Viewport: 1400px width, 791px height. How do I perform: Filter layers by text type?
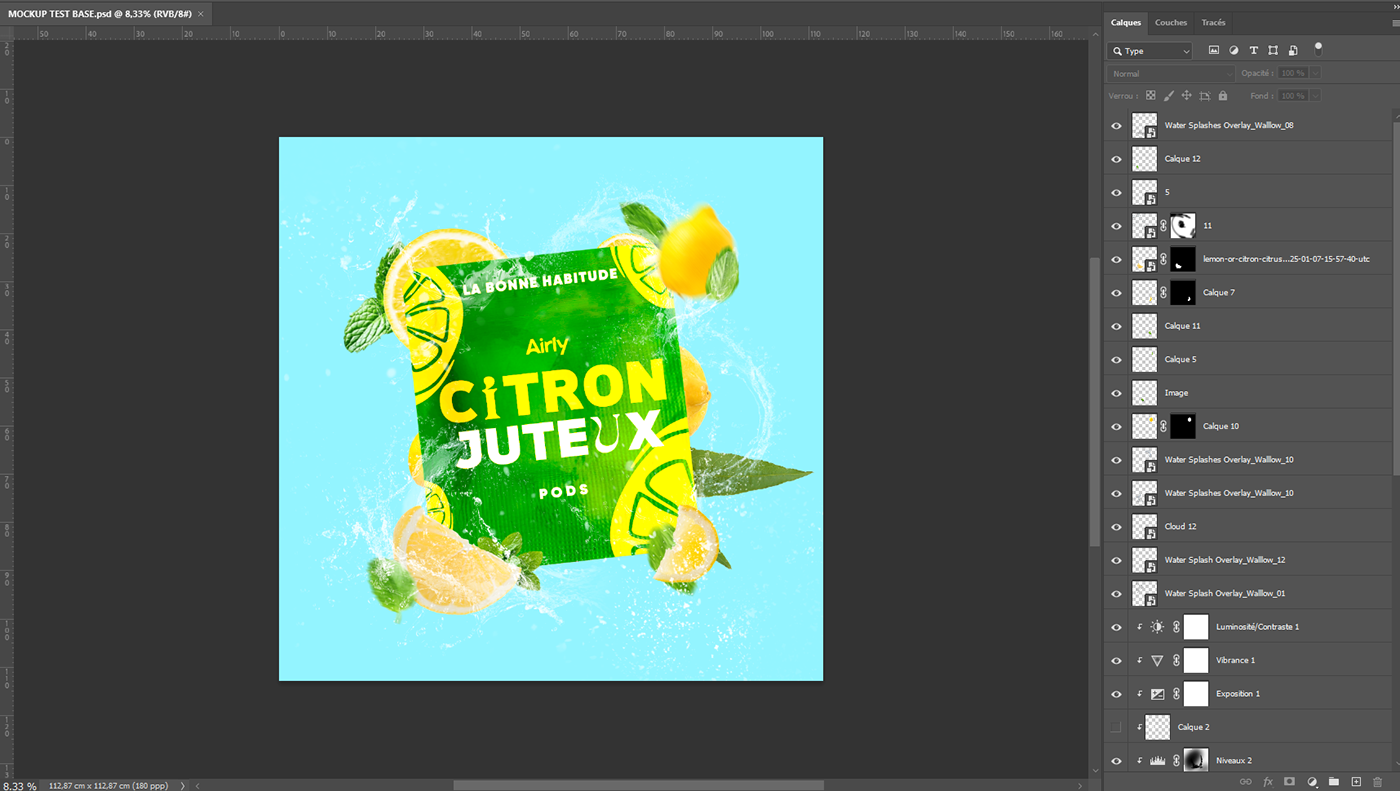1253,51
